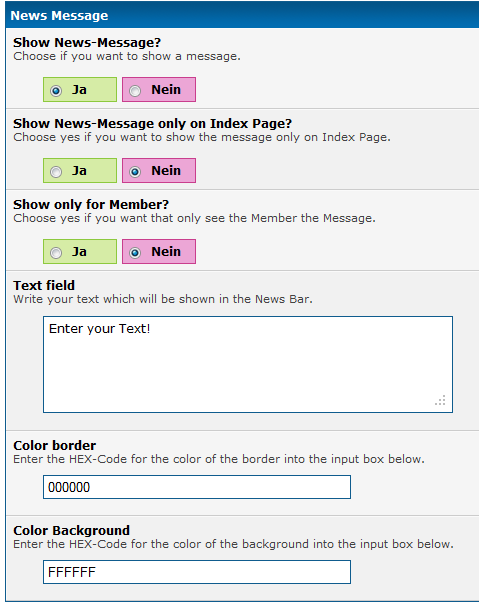479x606 pixels.
Task: Focus the Color Background input showing FFFFFF
Action: 197,572
